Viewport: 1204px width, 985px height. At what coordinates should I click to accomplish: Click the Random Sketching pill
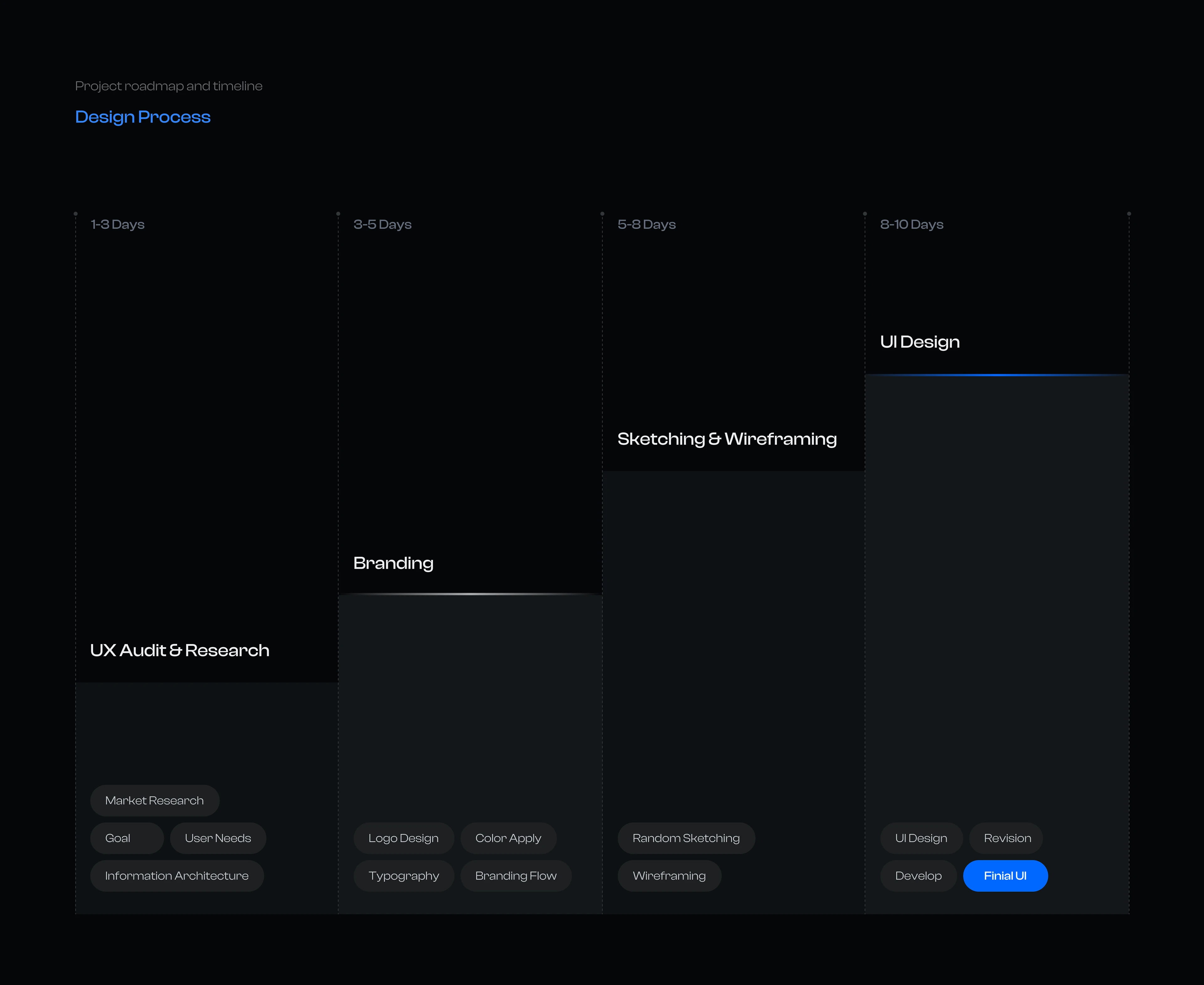(686, 837)
